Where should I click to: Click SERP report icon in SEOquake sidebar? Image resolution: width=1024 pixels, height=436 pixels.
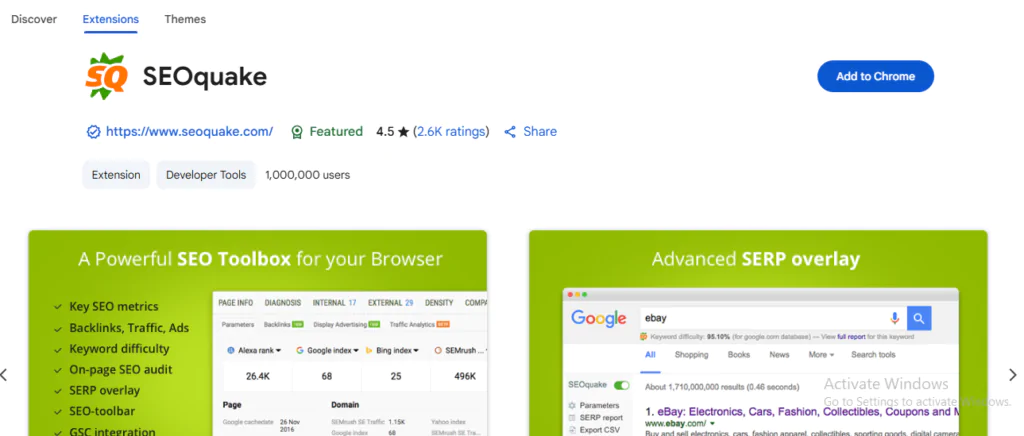572,418
